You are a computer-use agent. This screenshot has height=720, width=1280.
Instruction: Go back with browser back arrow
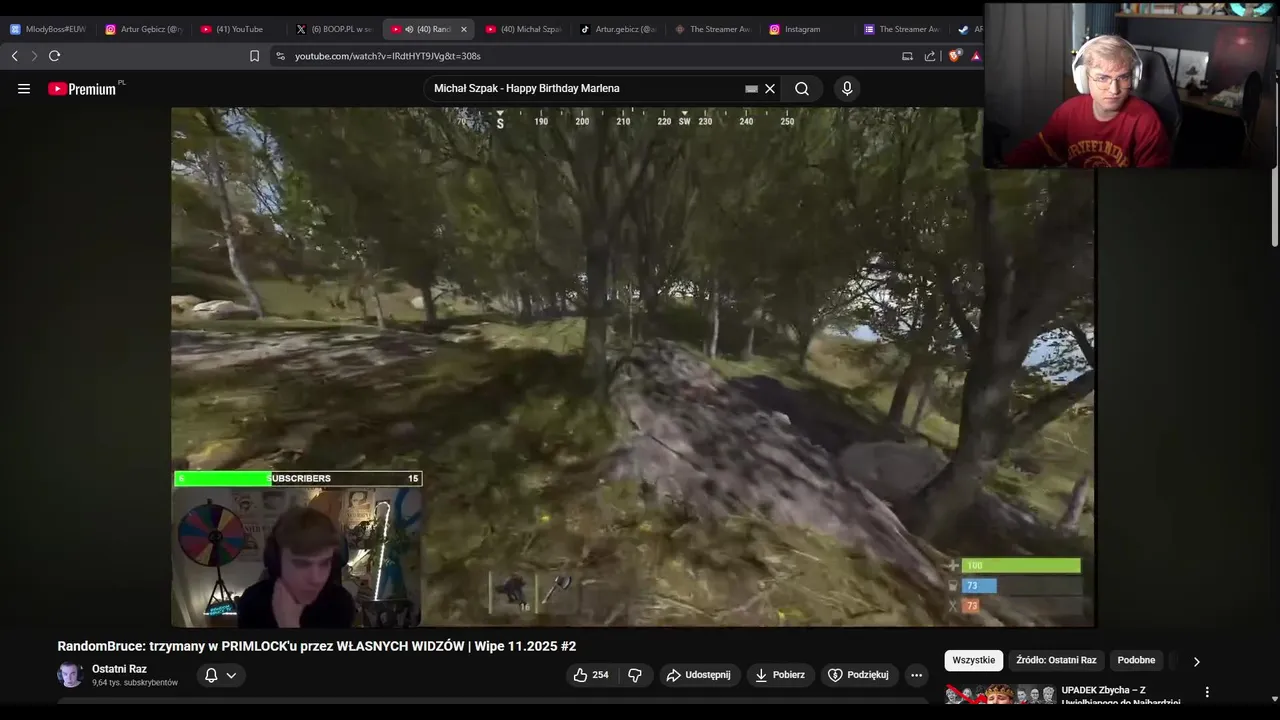tap(14, 56)
